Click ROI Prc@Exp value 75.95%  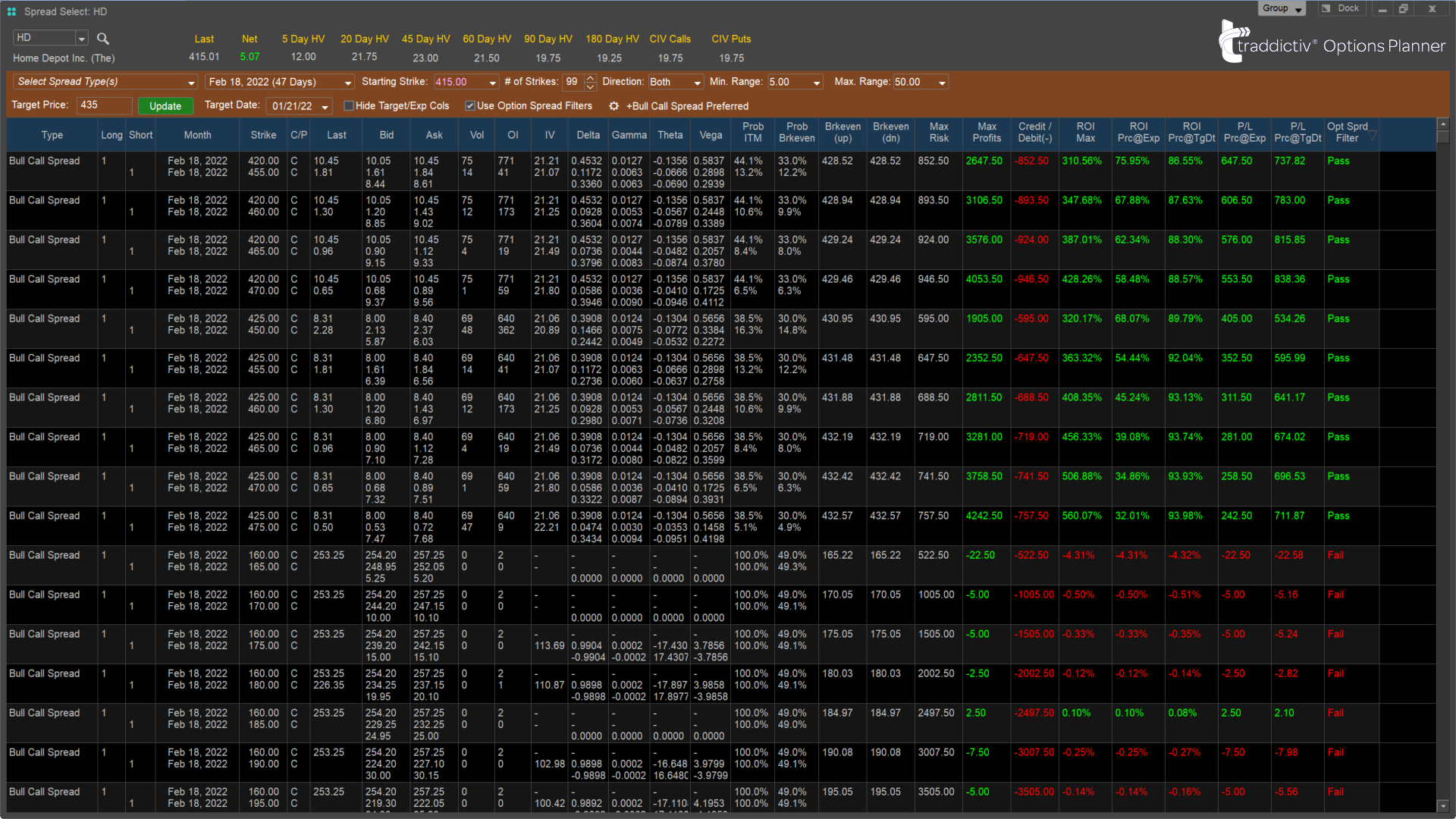point(1131,161)
